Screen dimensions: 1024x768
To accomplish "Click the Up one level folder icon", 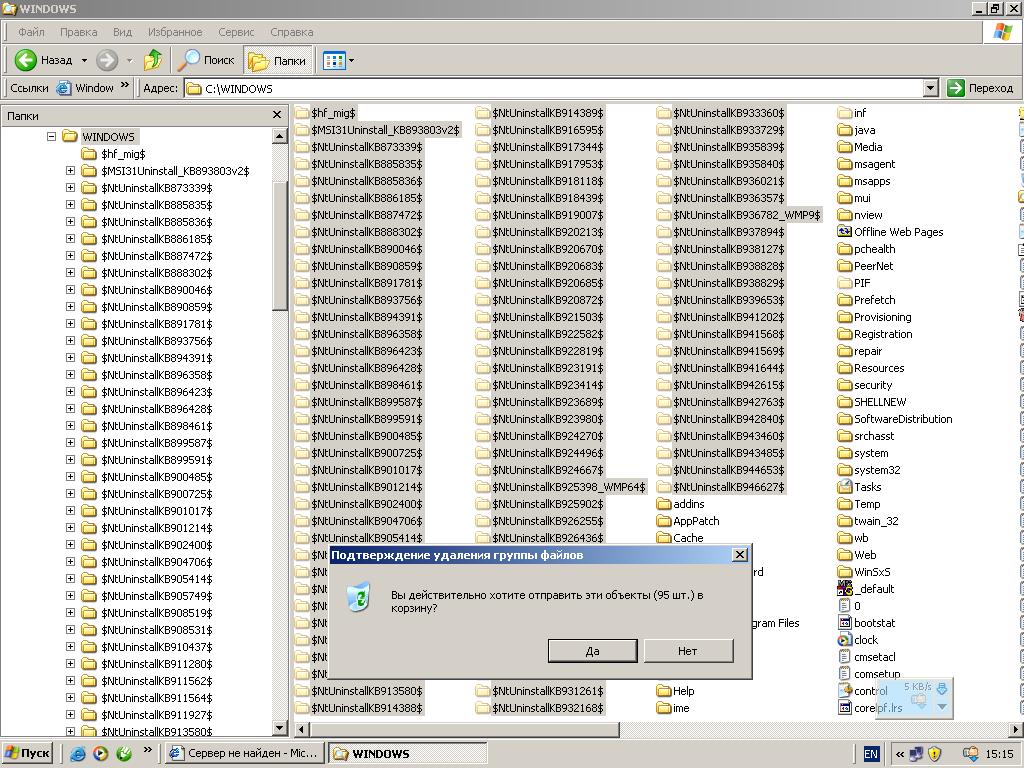I will coord(153,60).
